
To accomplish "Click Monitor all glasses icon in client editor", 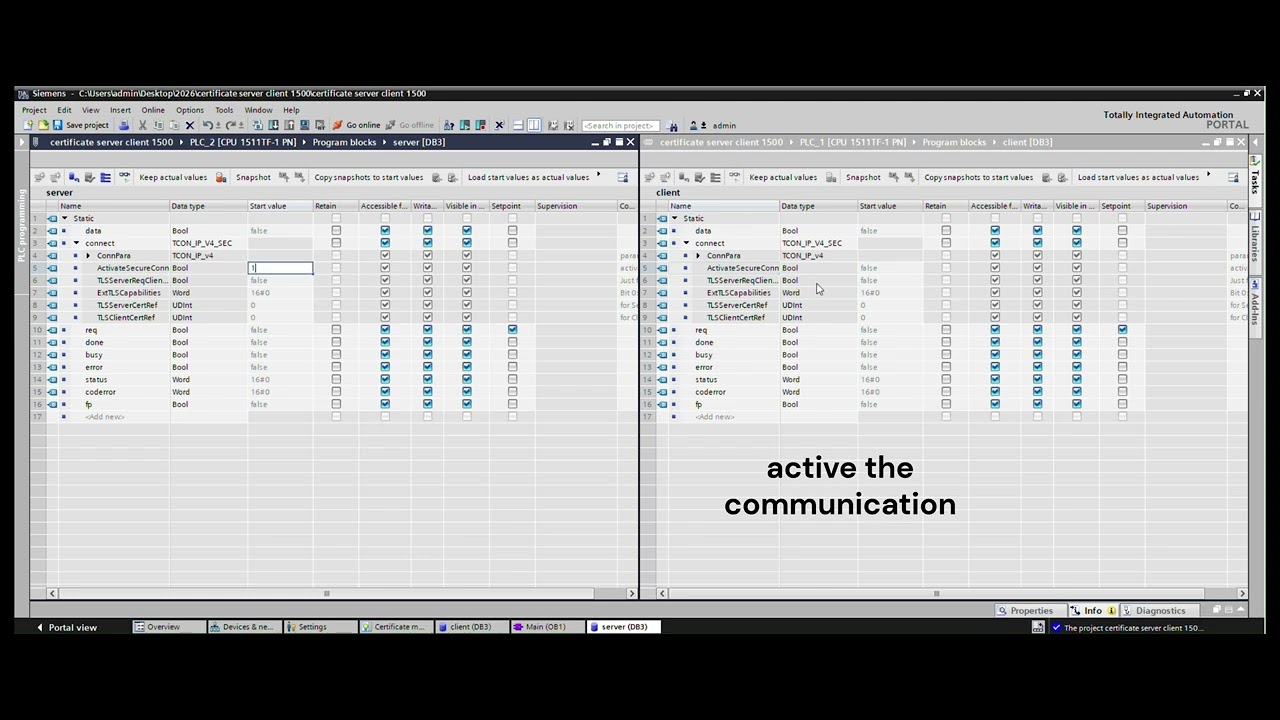I will [x=734, y=177].
